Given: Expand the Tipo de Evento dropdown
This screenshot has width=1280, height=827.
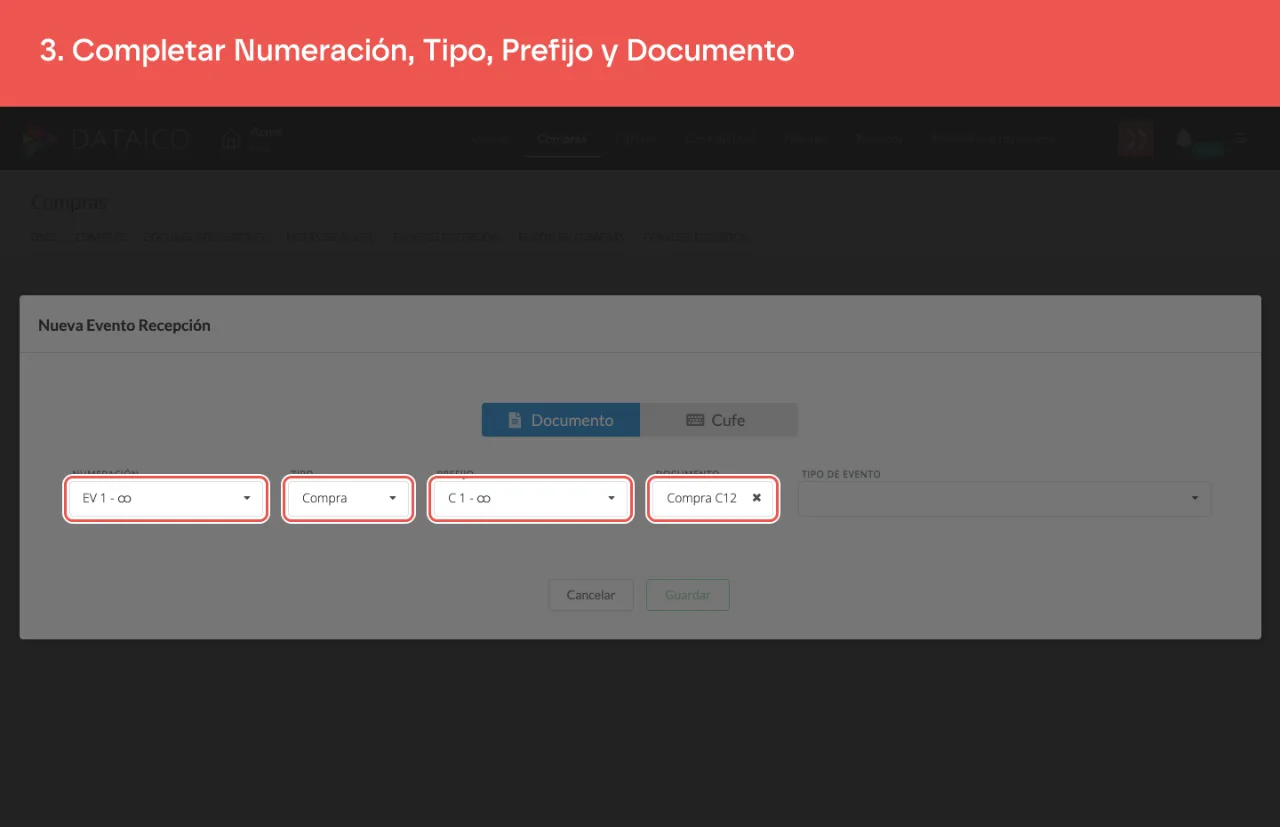Looking at the screenshot, I should coord(1005,499).
